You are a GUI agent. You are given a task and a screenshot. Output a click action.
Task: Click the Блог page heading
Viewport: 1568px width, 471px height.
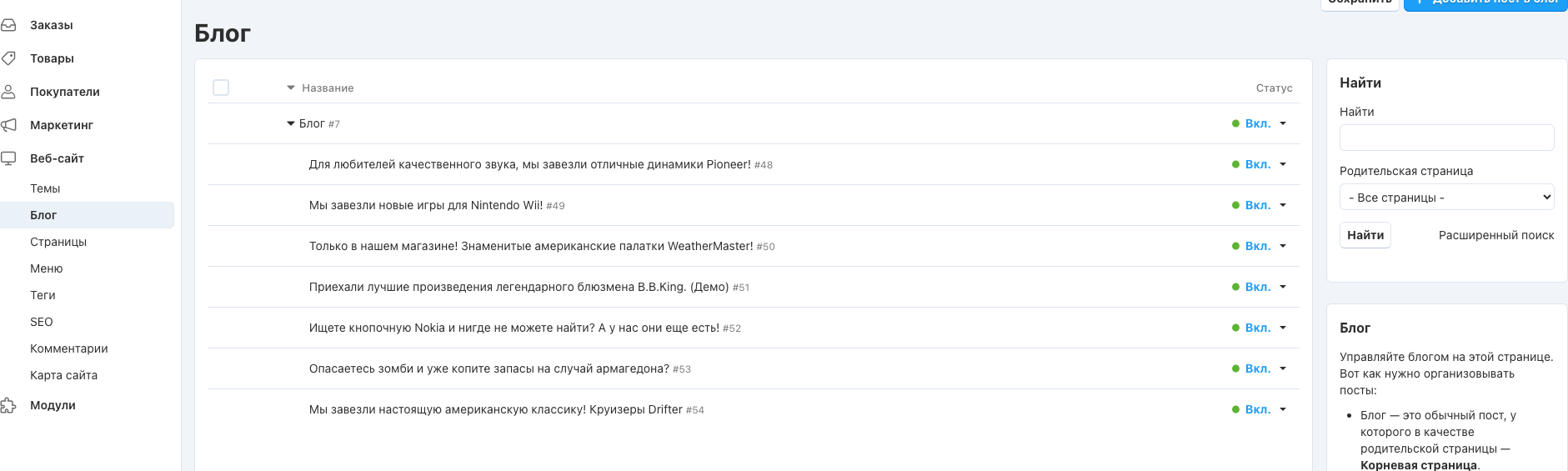[223, 33]
